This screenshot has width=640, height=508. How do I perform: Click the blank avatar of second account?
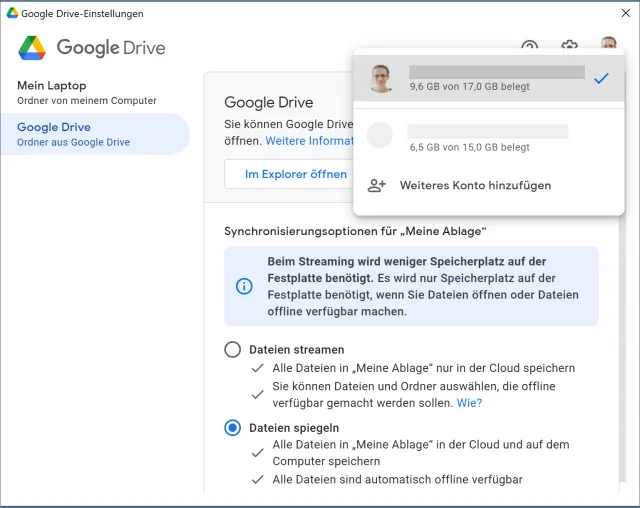point(381,136)
